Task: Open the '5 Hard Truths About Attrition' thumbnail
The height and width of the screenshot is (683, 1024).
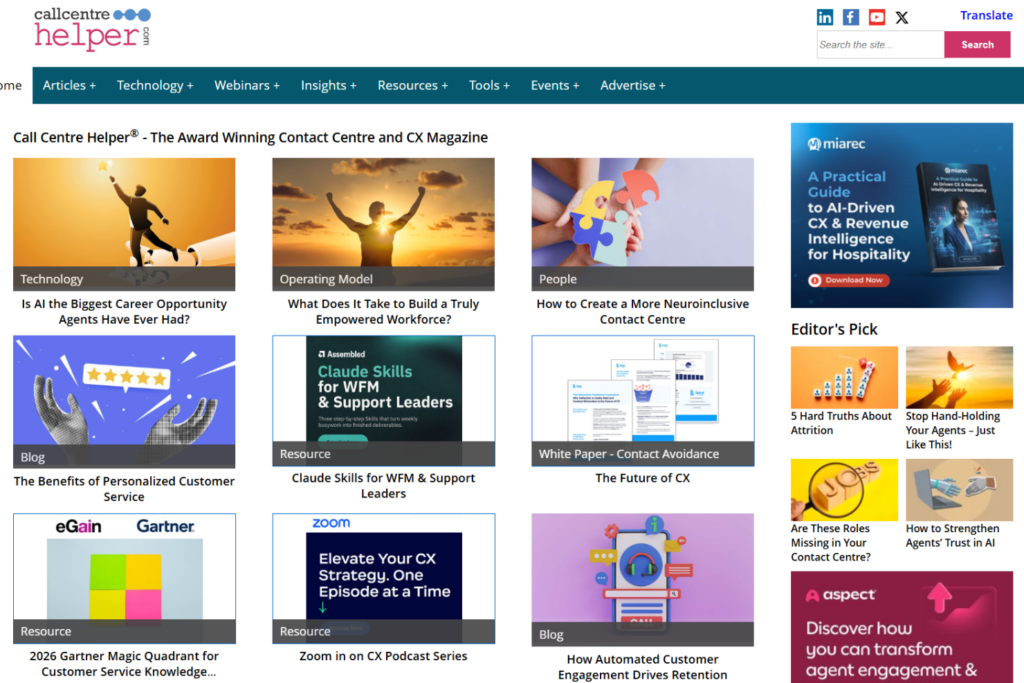Action: (844, 377)
